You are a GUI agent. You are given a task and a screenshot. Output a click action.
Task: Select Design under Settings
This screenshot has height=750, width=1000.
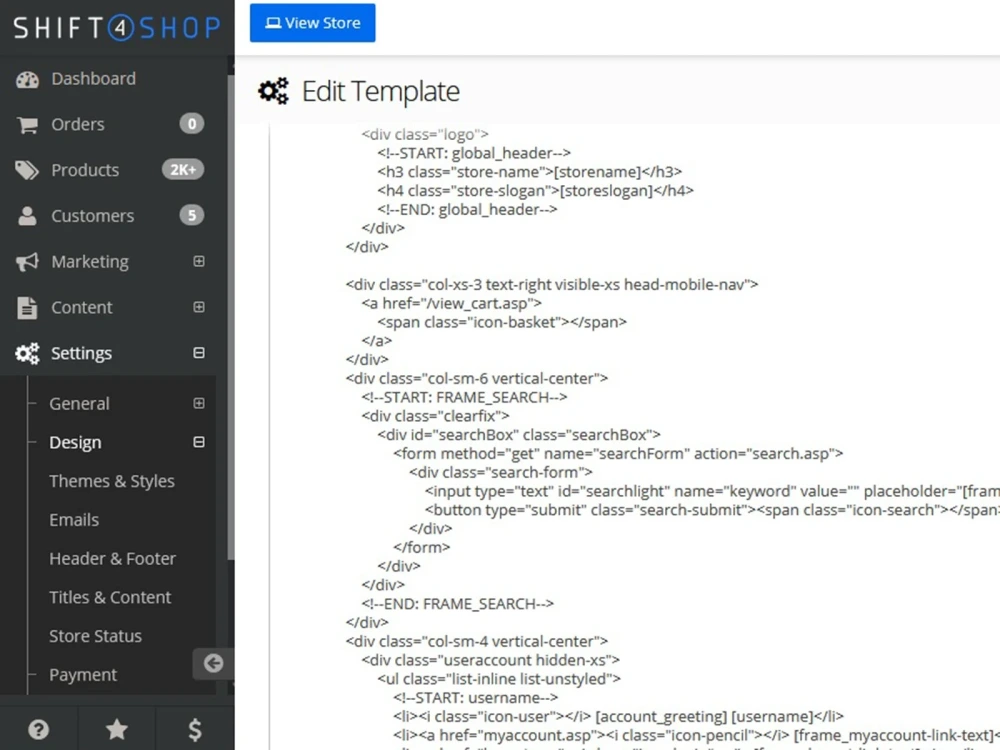pos(75,443)
